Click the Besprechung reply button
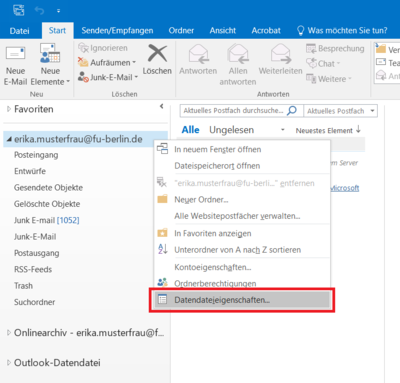 [x=335, y=49]
